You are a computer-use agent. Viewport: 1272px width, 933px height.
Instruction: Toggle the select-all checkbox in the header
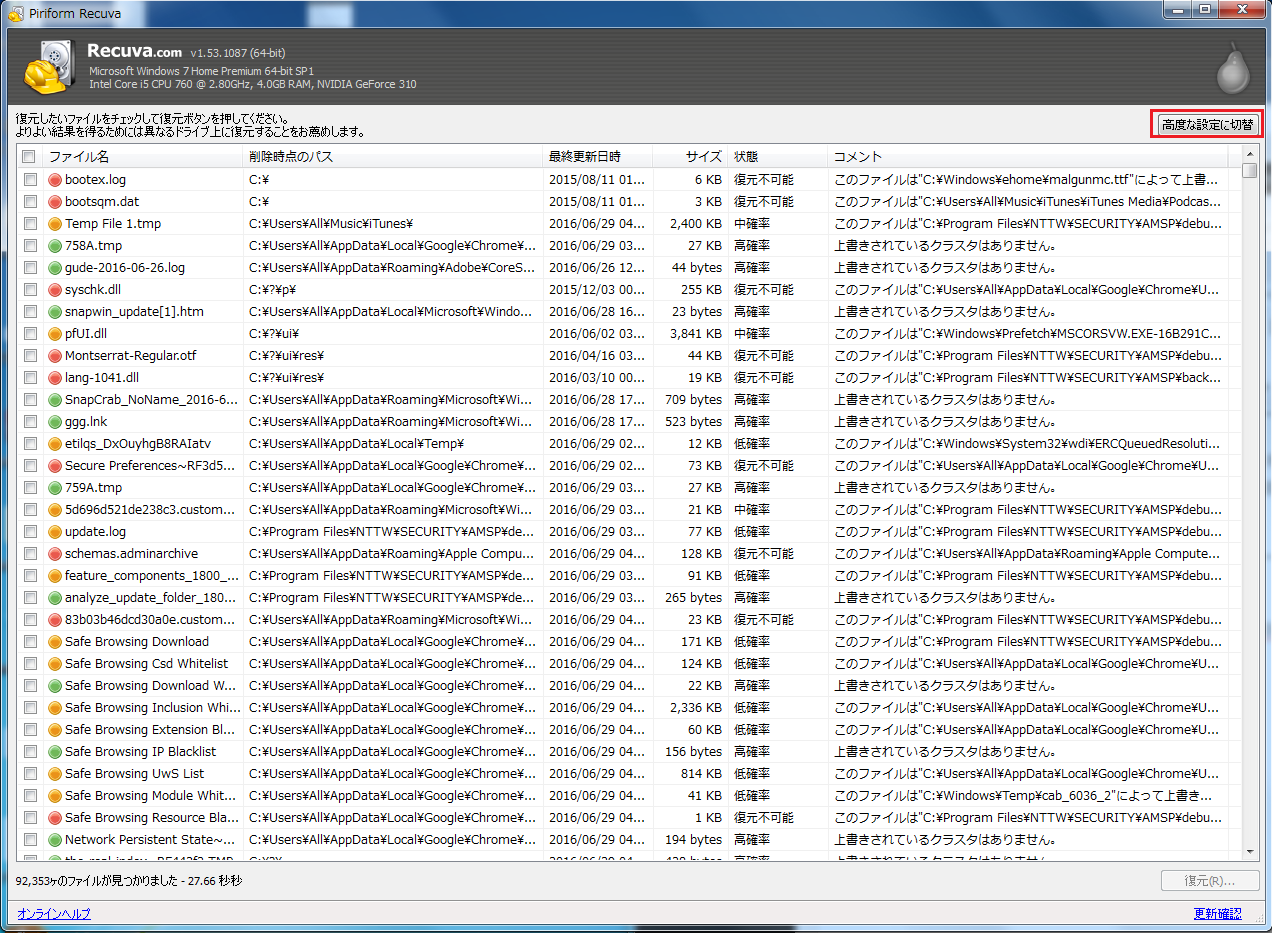pyautogui.click(x=29, y=157)
